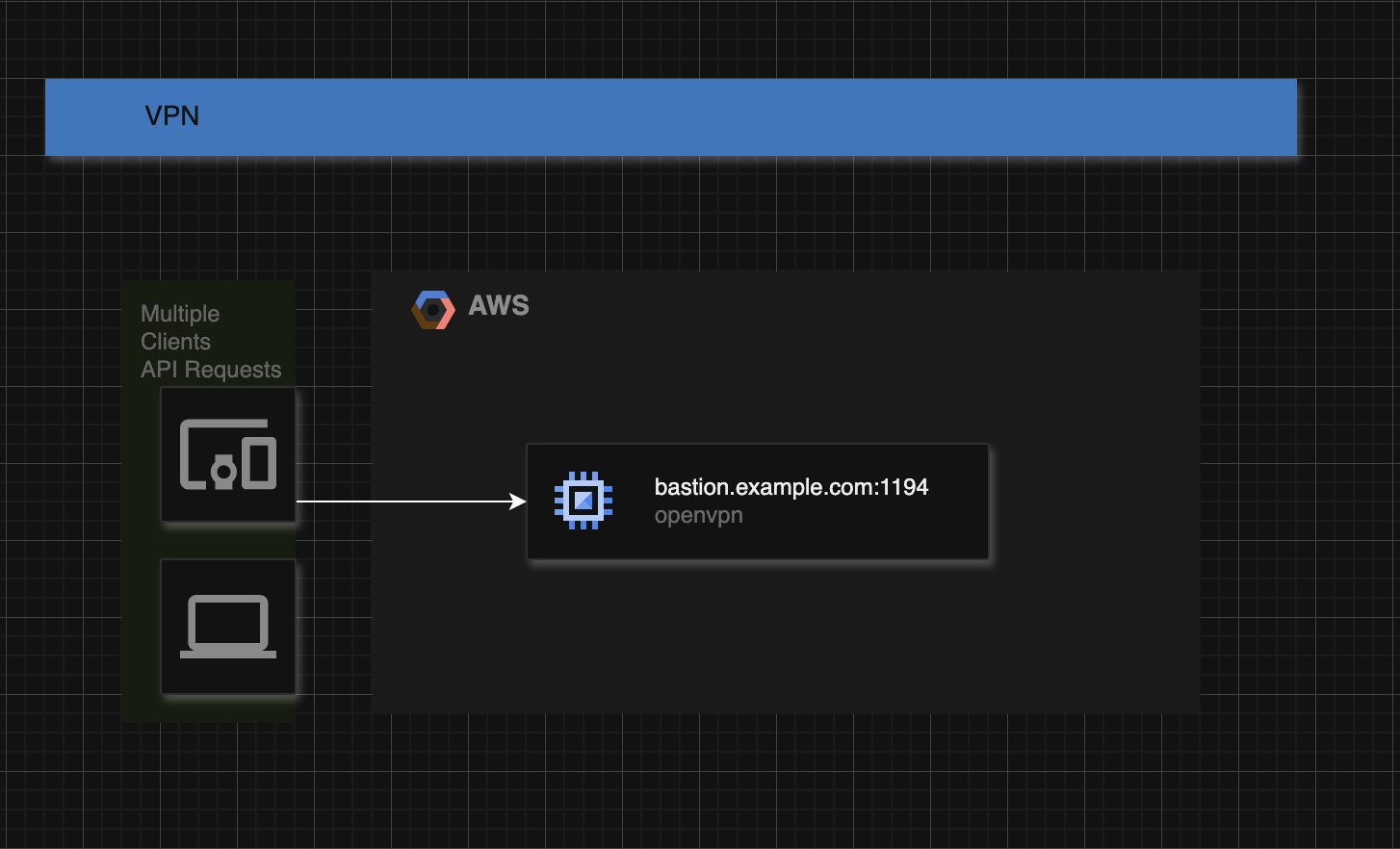The image size is (1400, 849).
Task: Select the AWS hexagon logo icon
Action: click(433, 309)
